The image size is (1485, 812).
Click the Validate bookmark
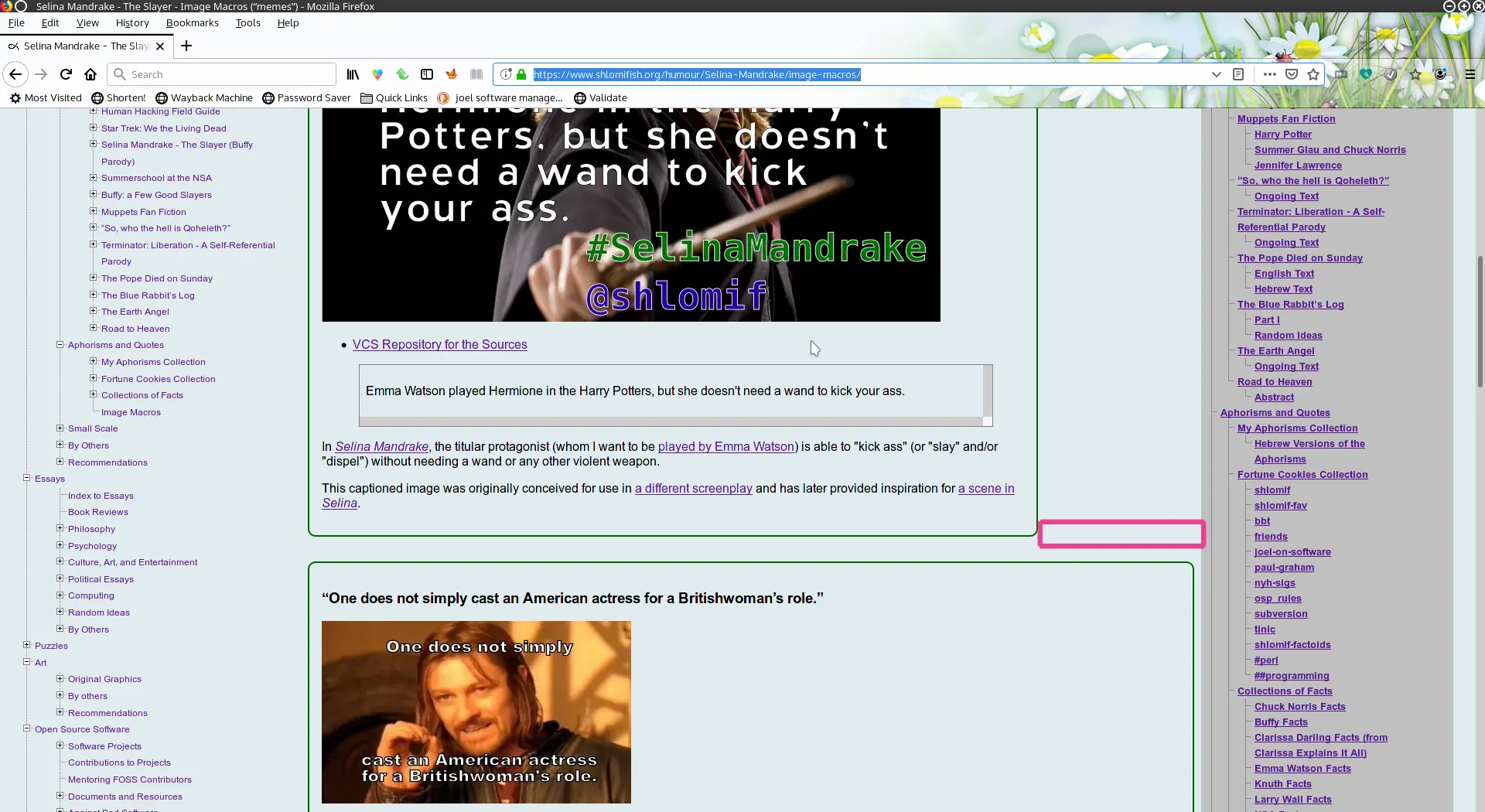[x=600, y=97]
